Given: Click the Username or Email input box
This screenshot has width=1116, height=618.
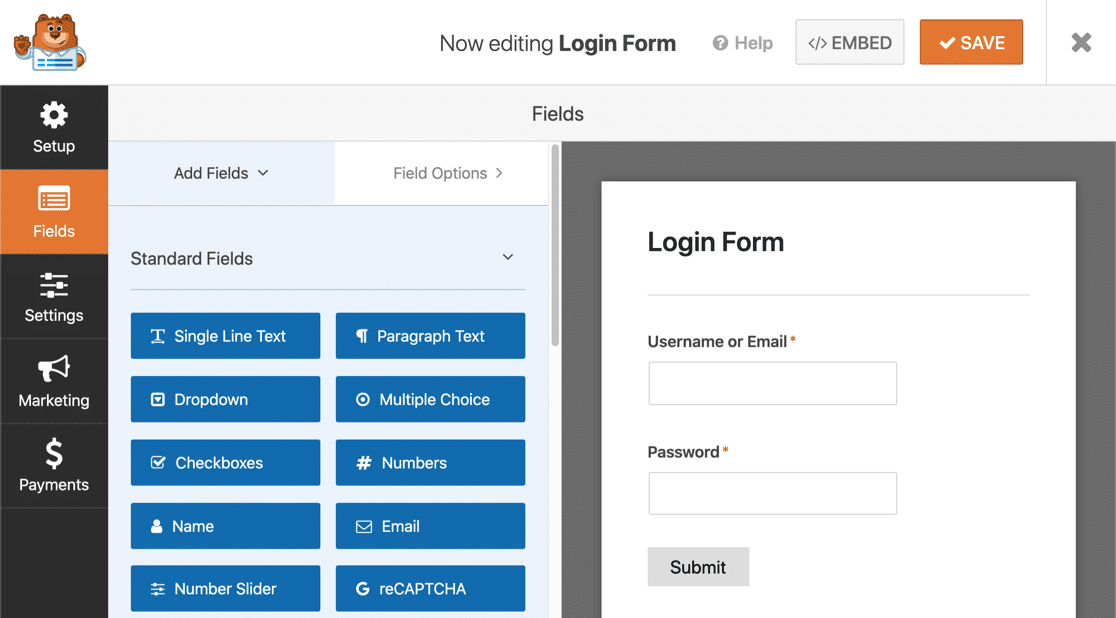Looking at the screenshot, I should pyautogui.click(x=772, y=384).
